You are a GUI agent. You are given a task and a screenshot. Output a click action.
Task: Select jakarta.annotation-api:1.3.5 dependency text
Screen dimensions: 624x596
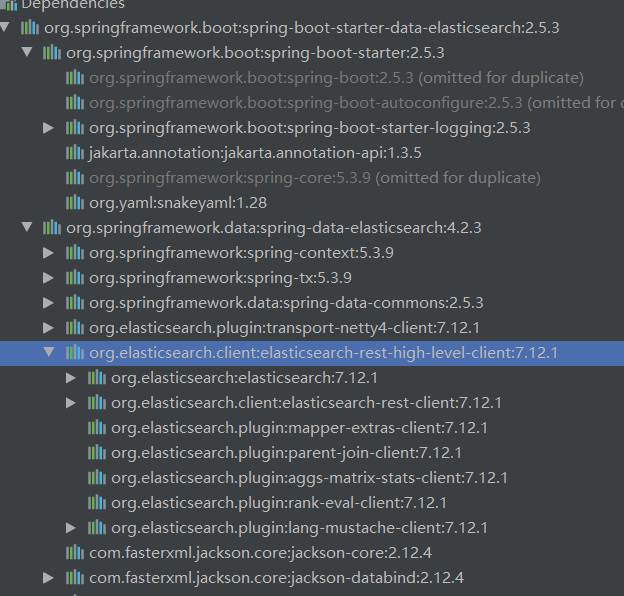click(255, 153)
